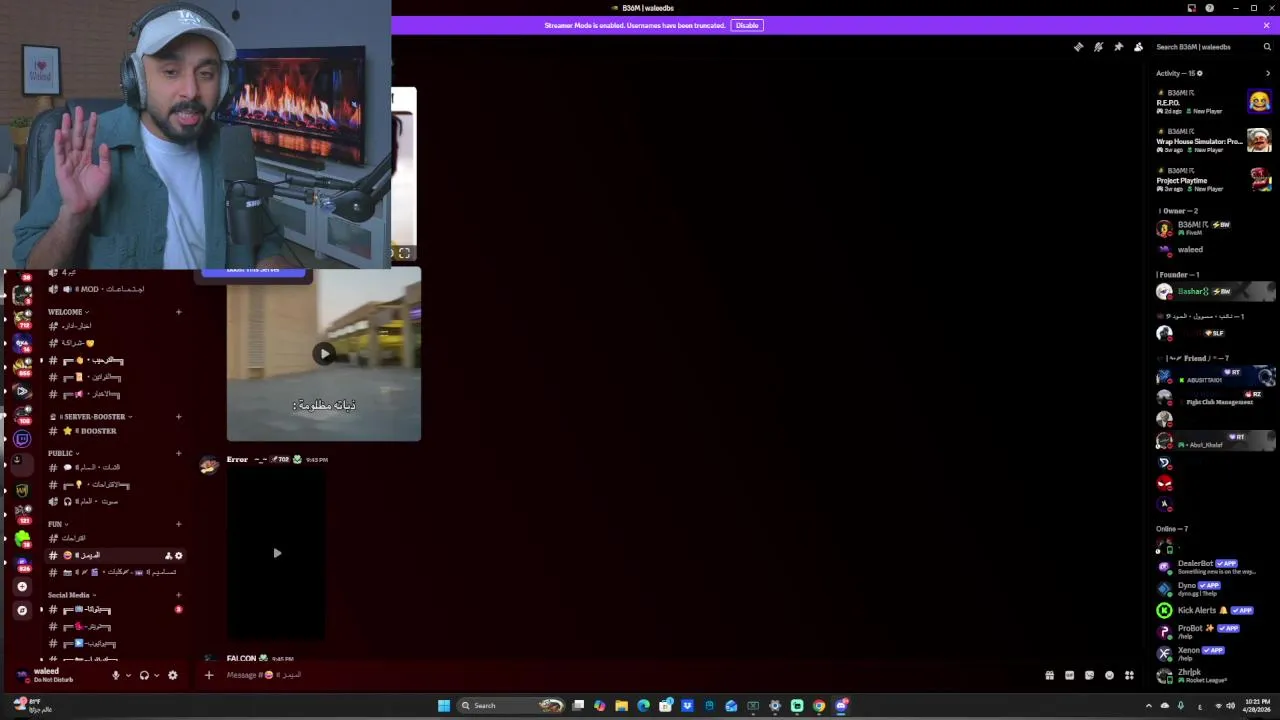
Task: Open Xenon bot in the member list
Action: [1214, 653]
